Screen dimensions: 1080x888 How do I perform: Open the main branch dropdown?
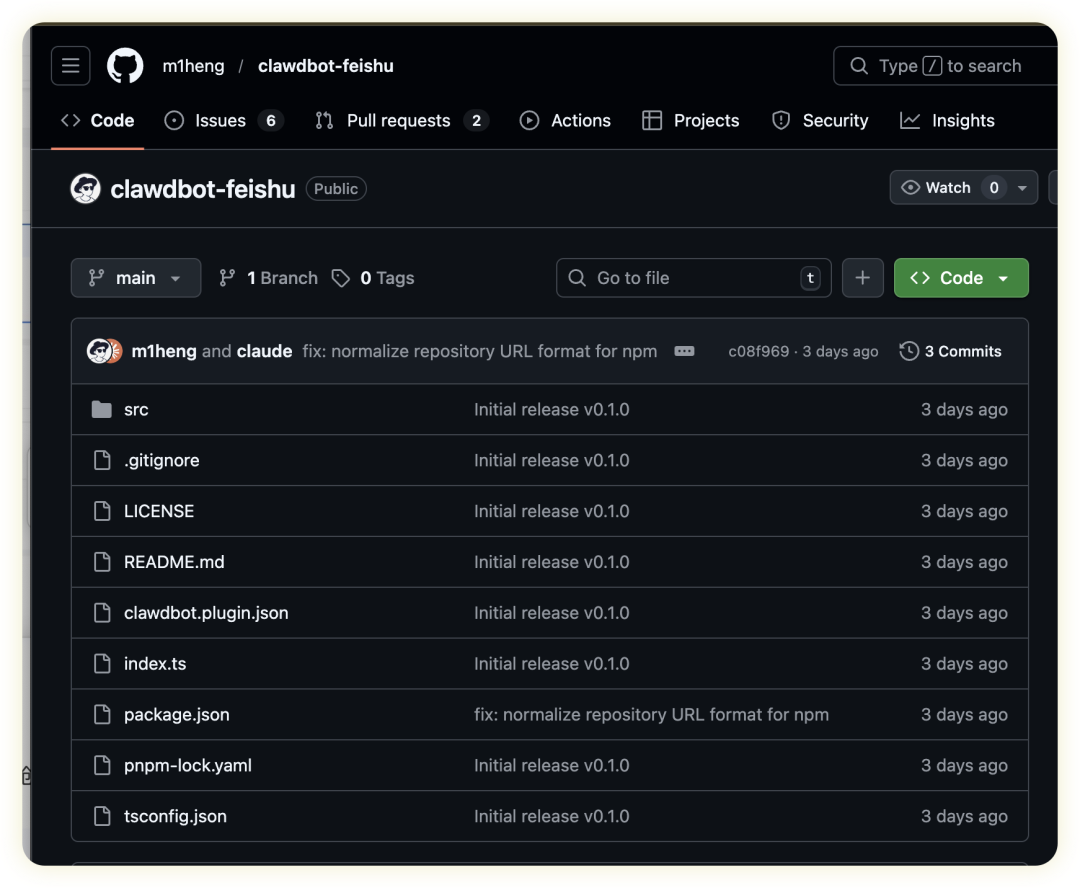[135, 278]
